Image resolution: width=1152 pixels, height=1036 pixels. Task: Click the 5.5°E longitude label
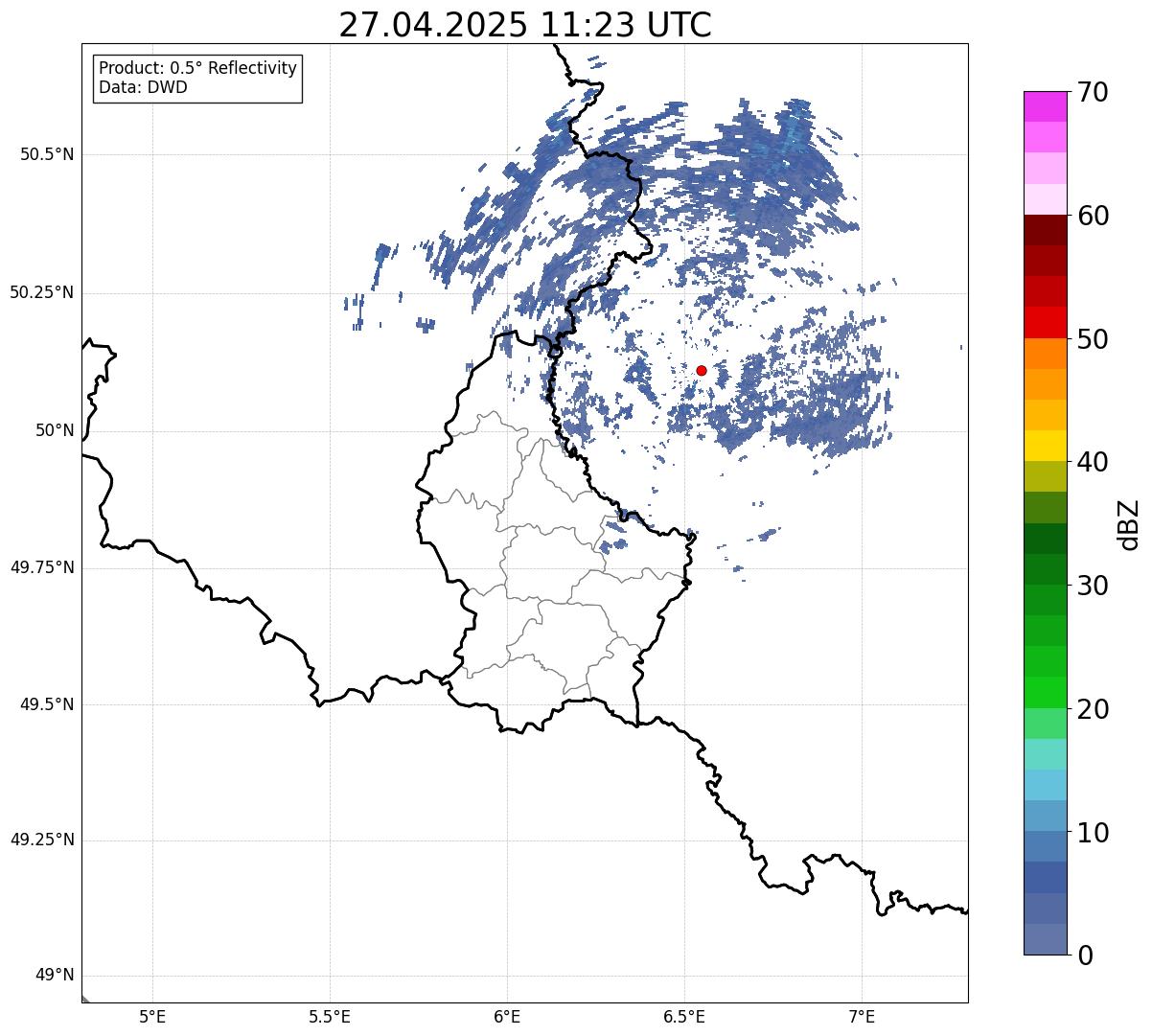(330, 1016)
